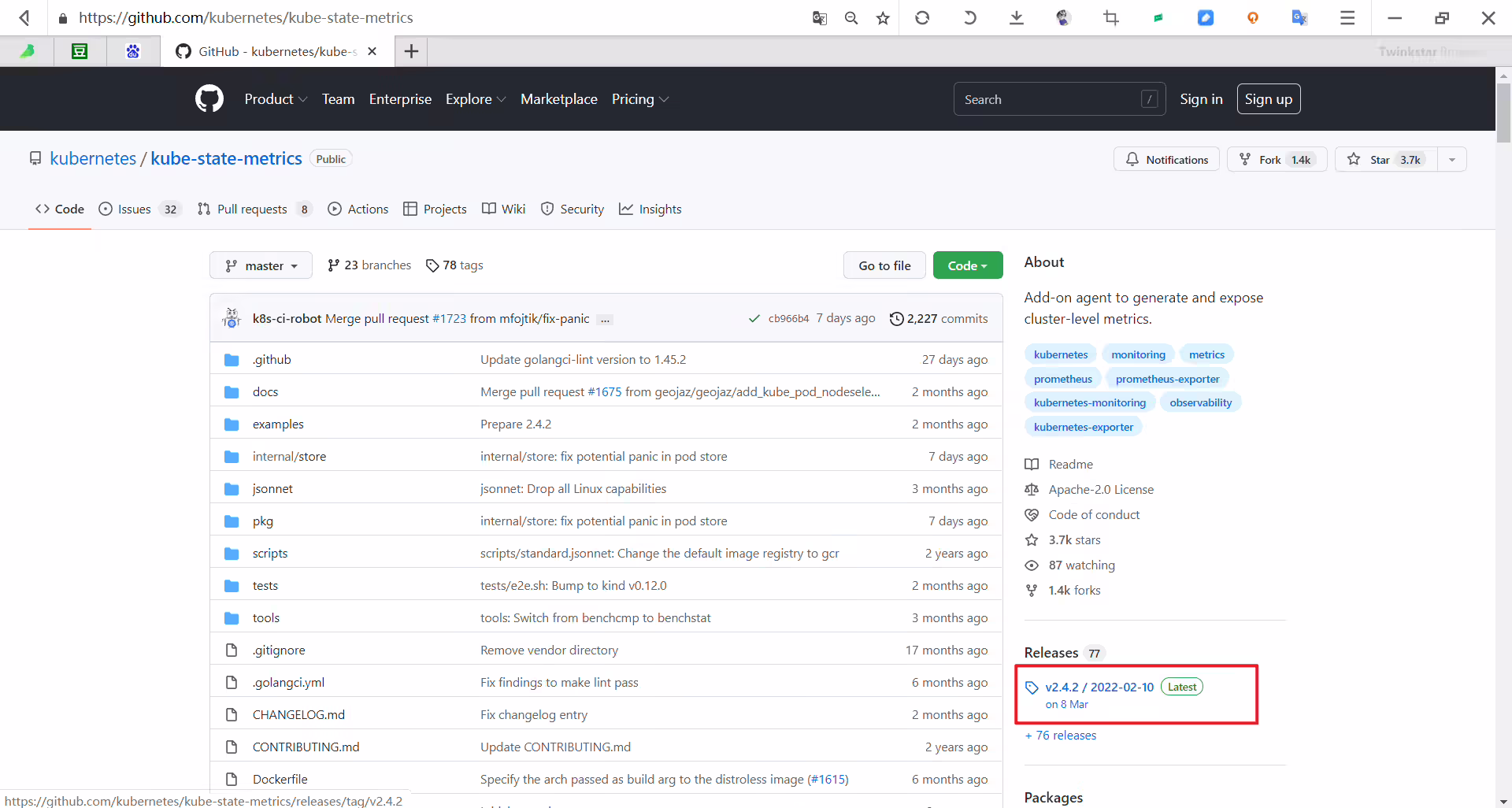Open the Star lists dropdown arrow

[1452, 160]
